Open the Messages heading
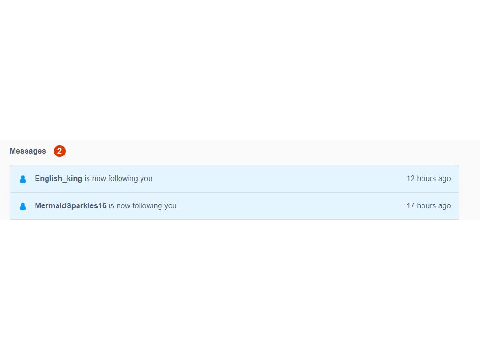 tap(28, 151)
